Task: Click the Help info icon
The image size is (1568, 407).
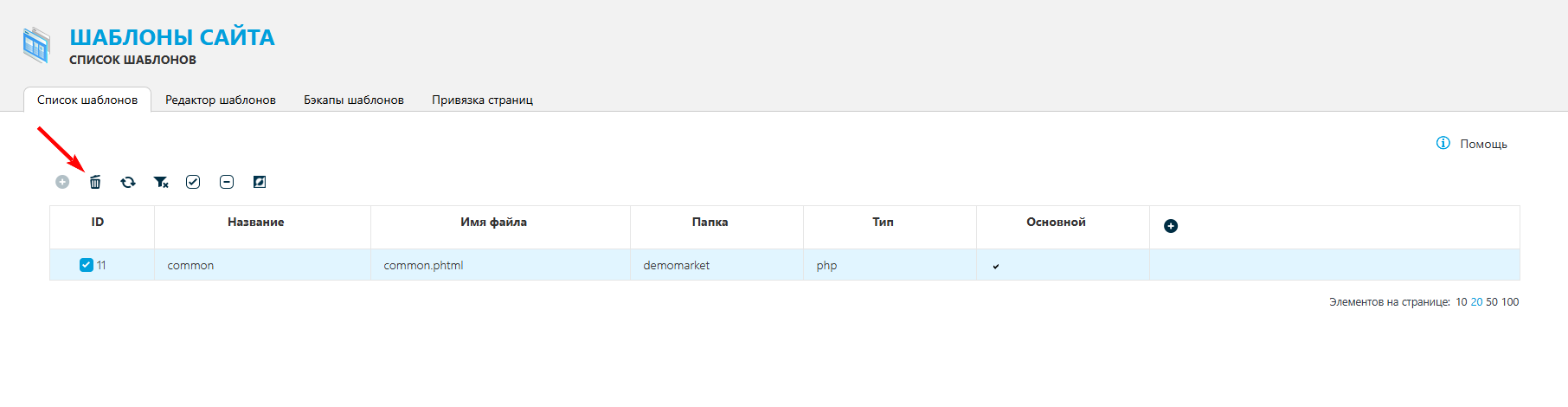Action: point(1443,143)
